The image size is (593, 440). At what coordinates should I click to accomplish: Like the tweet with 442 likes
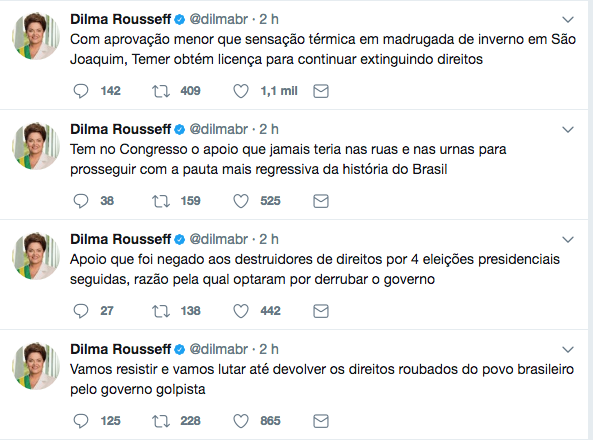[241, 311]
